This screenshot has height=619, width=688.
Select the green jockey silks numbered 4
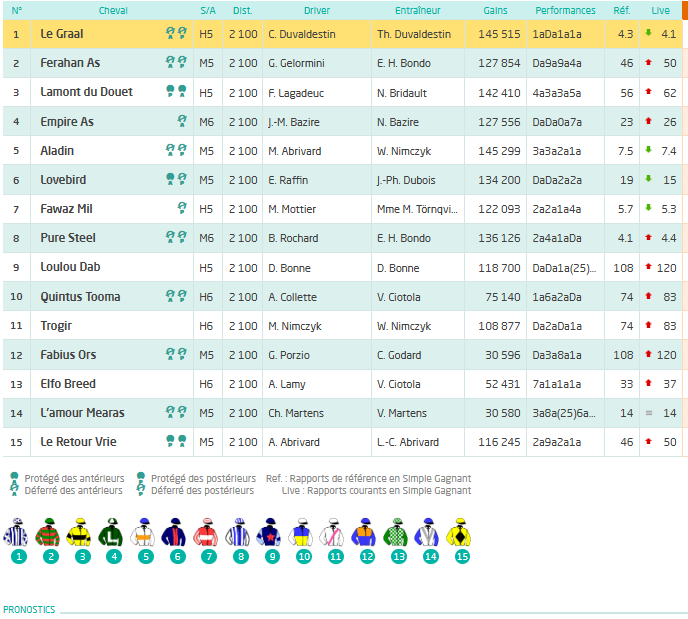[x=111, y=533]
